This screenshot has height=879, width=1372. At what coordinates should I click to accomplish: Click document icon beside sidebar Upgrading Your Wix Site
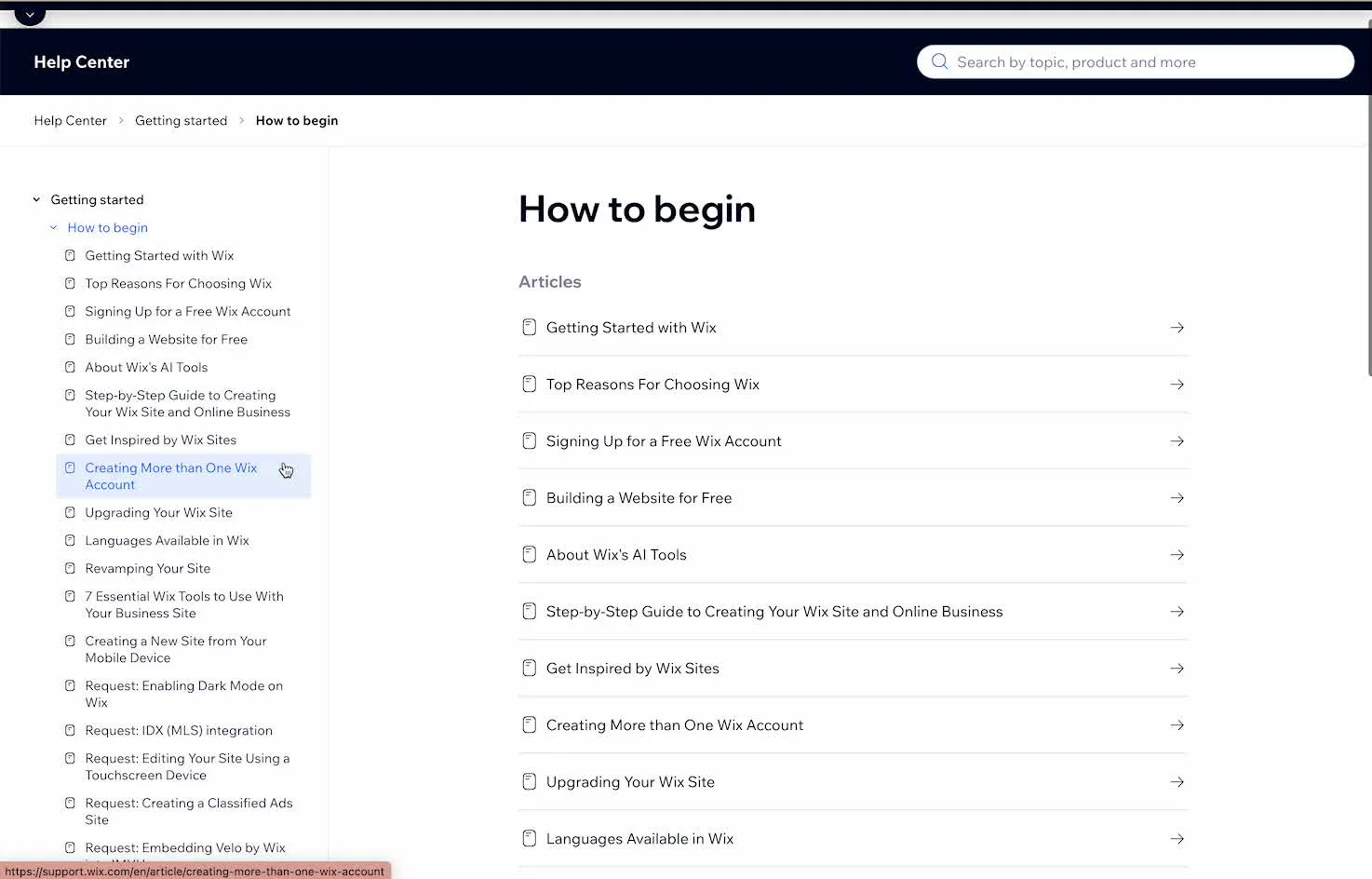coord(70,512)
